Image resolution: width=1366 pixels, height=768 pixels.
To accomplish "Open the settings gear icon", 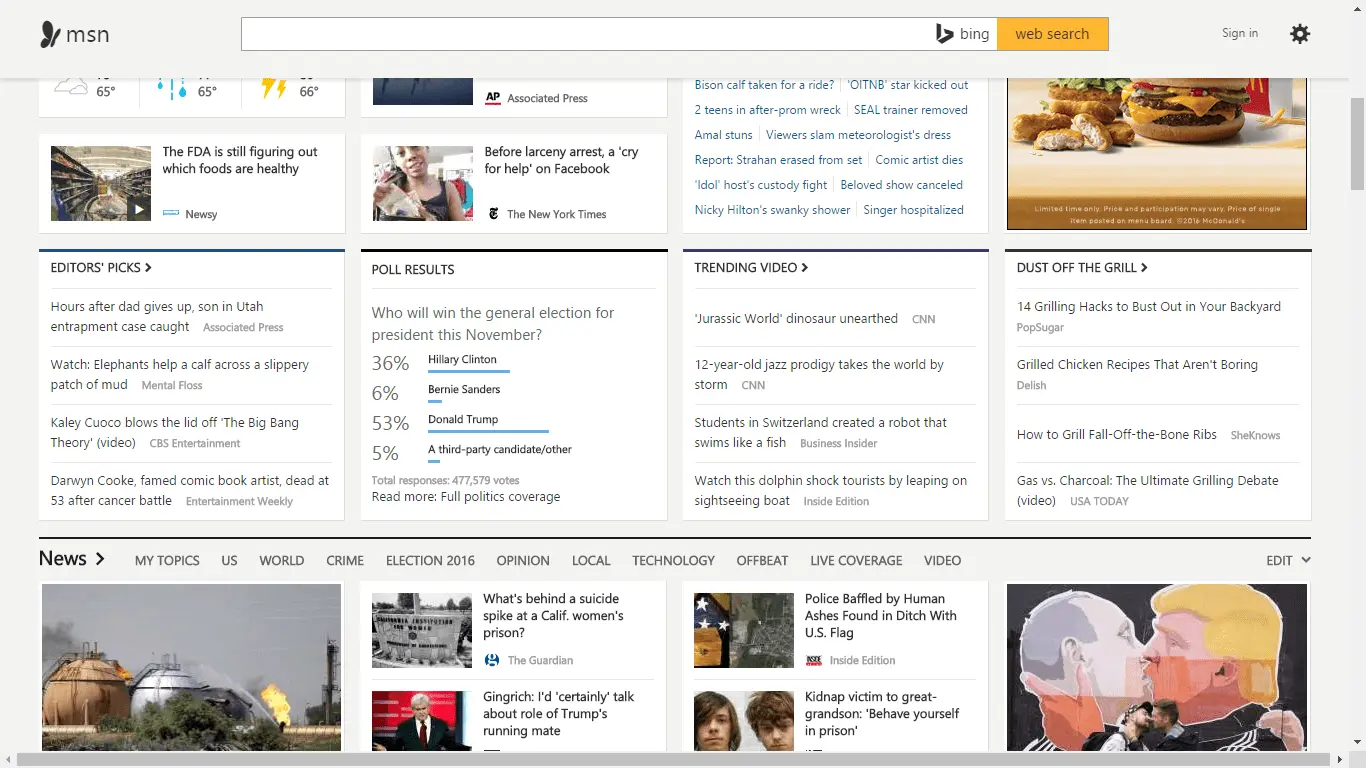I will tap(1299, 34).
